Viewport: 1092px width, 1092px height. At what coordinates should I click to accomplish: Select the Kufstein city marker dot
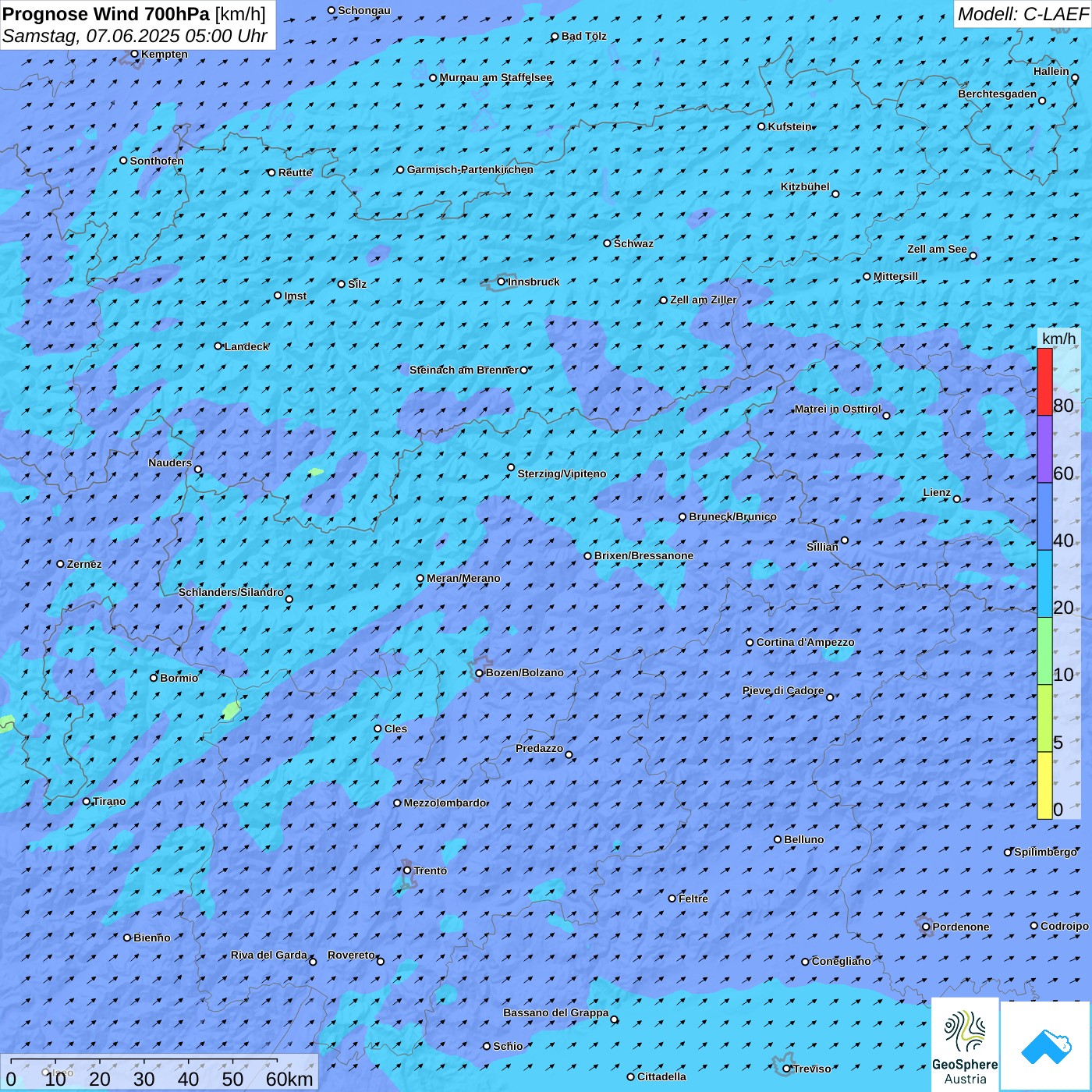pyautogui.click(x=762, y=126)
